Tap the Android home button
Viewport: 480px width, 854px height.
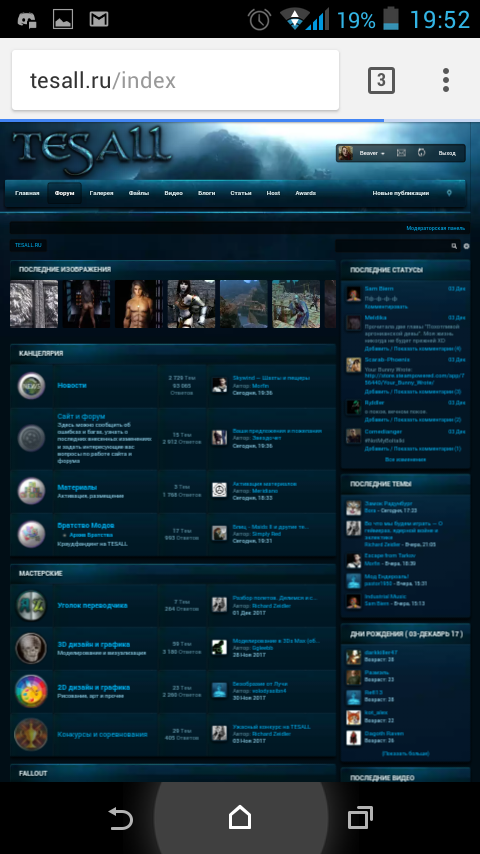pyautogui.click(x=240, y=818)
